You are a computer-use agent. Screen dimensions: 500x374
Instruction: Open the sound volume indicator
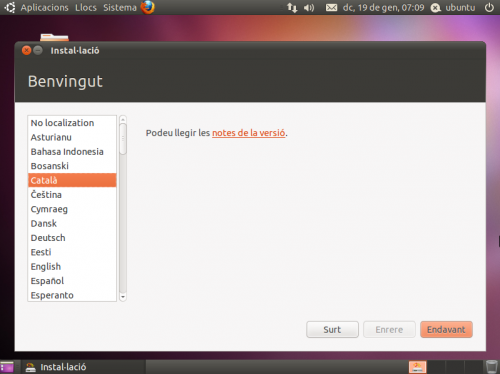pos(309,7)
